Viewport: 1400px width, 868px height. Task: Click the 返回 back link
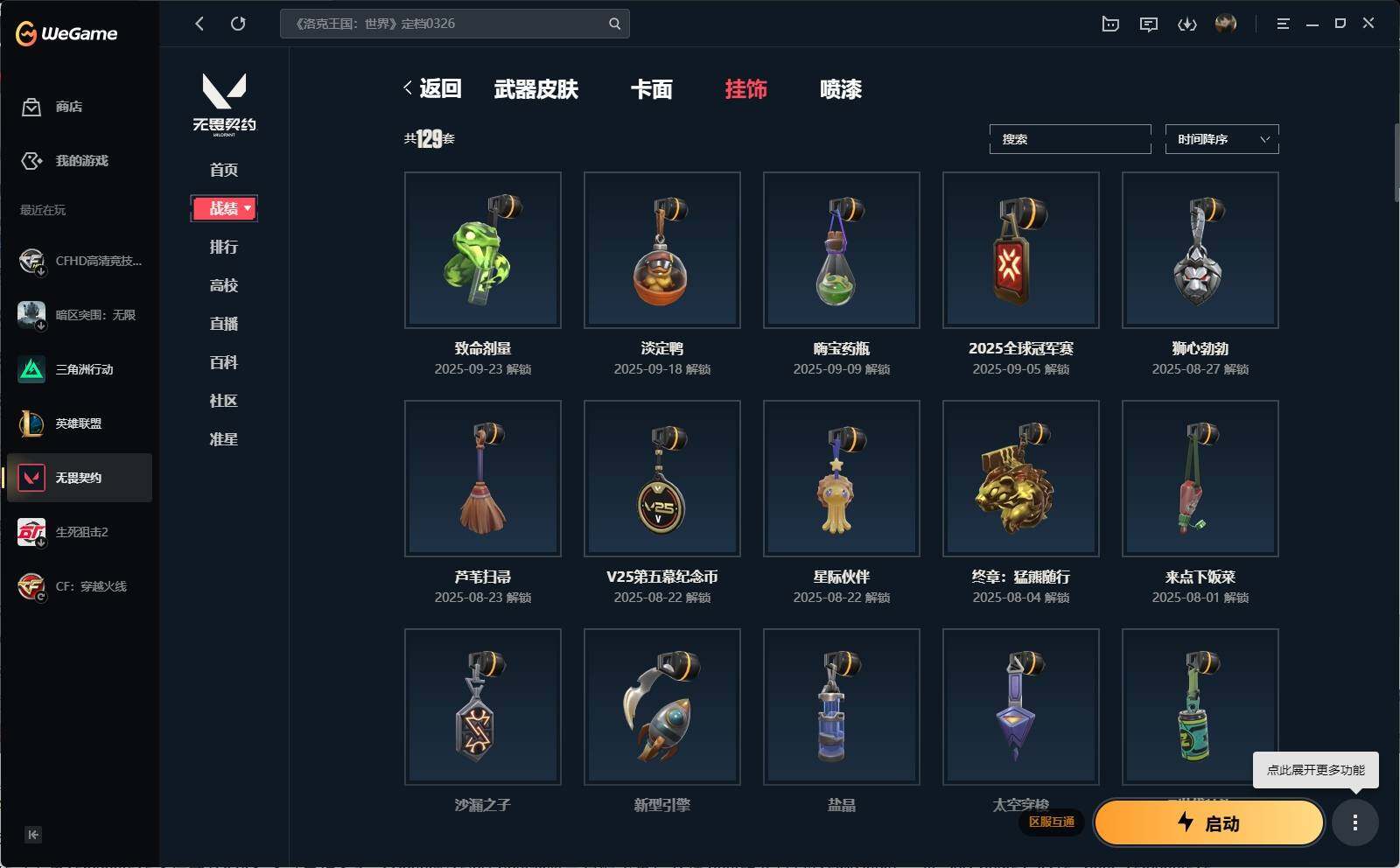pyautogui.click(x=432, y=88)
